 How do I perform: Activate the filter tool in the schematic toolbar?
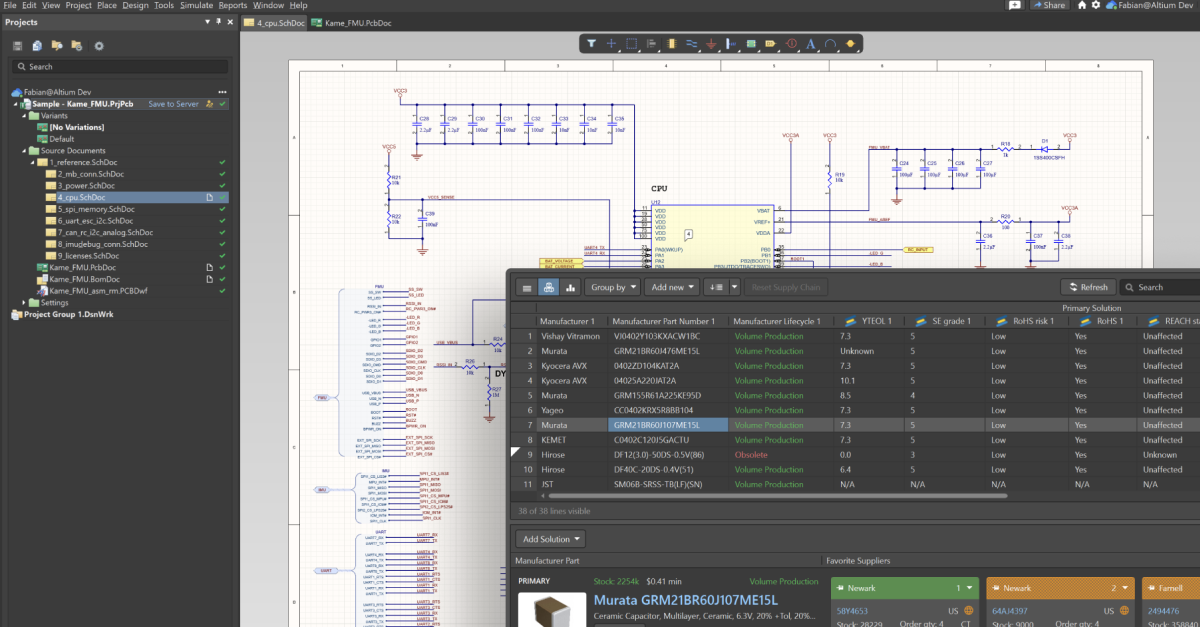[593, 43]
